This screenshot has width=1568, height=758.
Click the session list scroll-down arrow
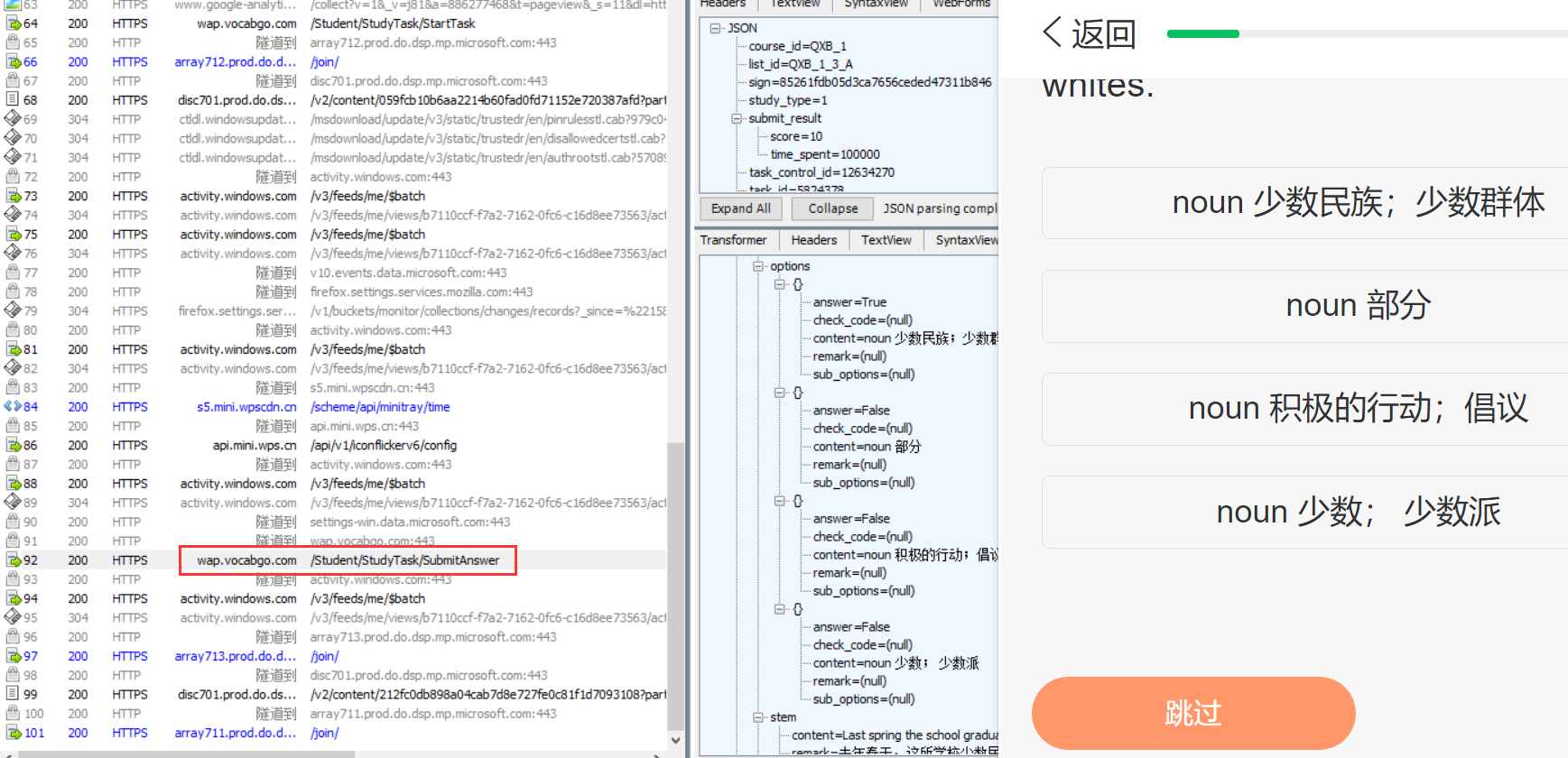tap(675, 741)
